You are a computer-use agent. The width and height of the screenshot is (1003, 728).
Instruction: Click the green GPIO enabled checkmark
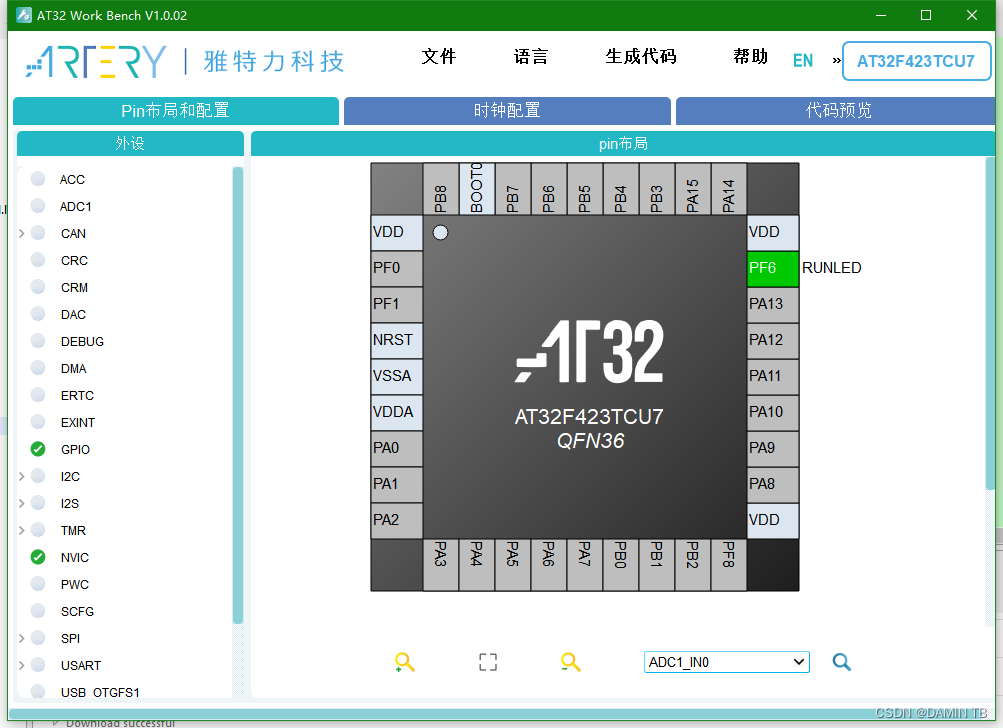click(x=38, y=449)
